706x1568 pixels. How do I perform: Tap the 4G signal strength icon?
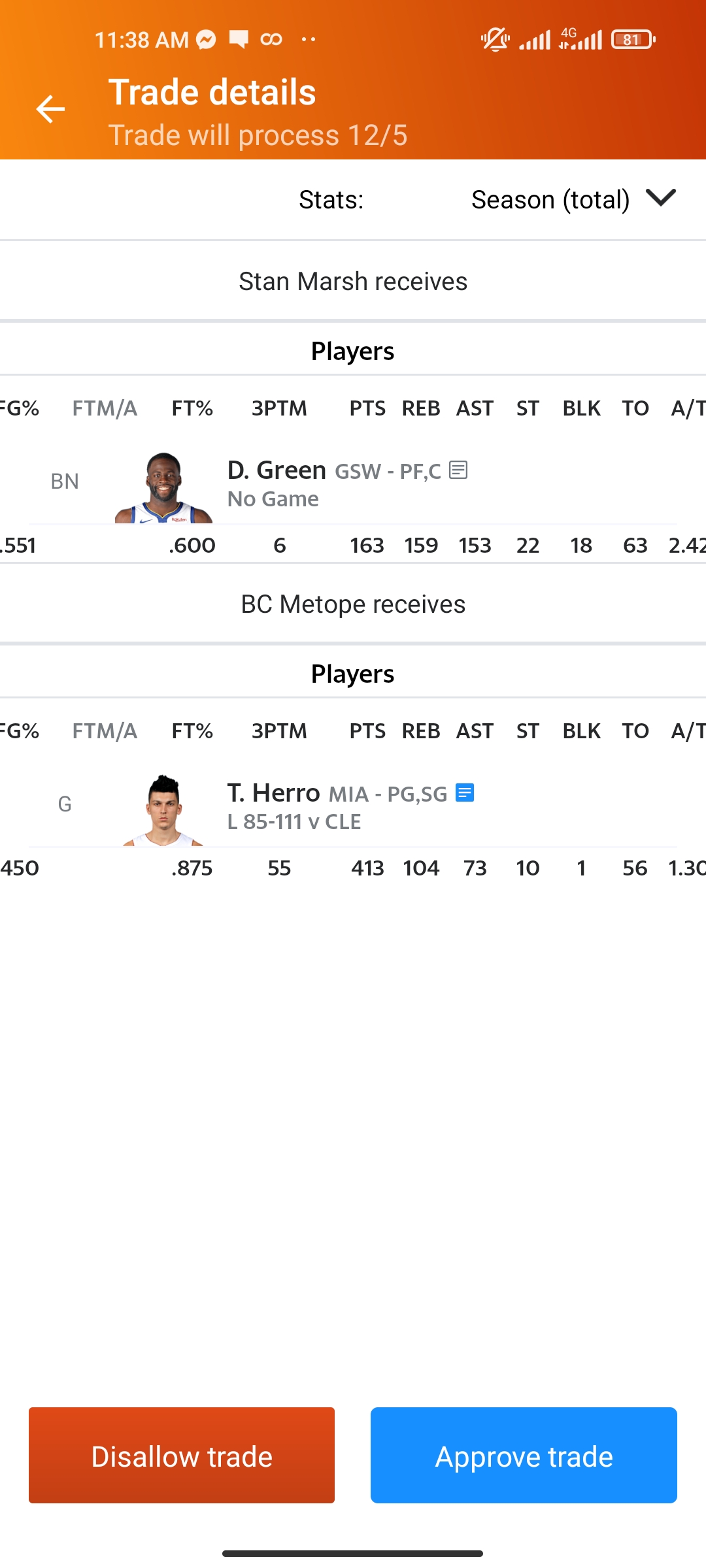tap(580, 40)
